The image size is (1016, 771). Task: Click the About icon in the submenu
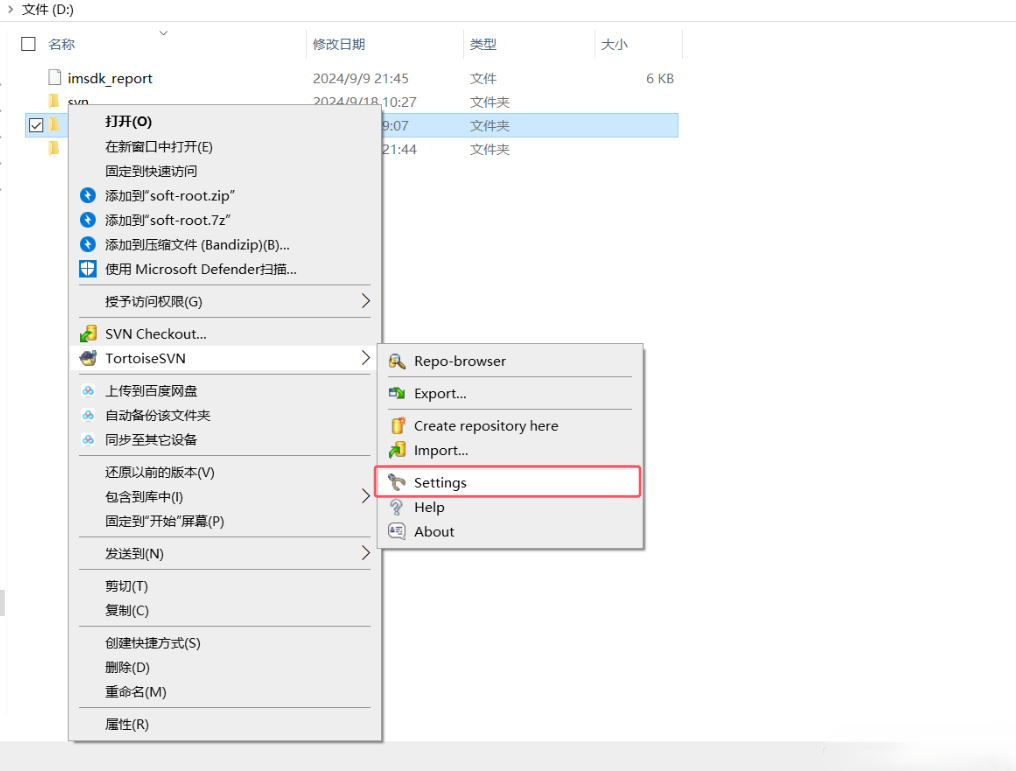click(x=397, y=531)
